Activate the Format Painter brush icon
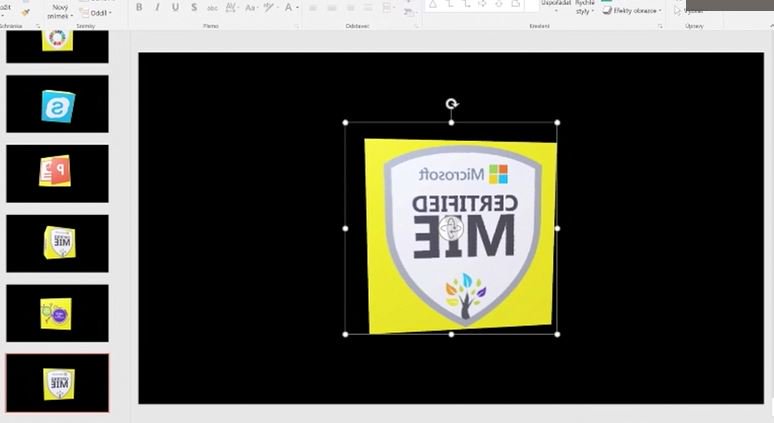This screenshot has width=774, height=423. point(25,12)
